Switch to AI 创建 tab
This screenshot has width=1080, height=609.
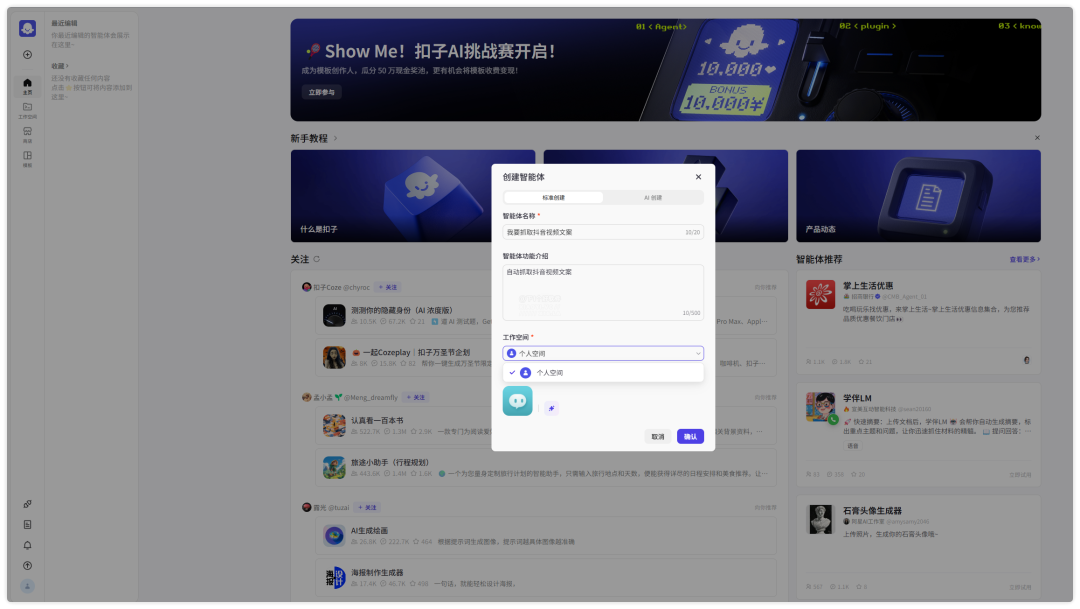click(653, 198)
